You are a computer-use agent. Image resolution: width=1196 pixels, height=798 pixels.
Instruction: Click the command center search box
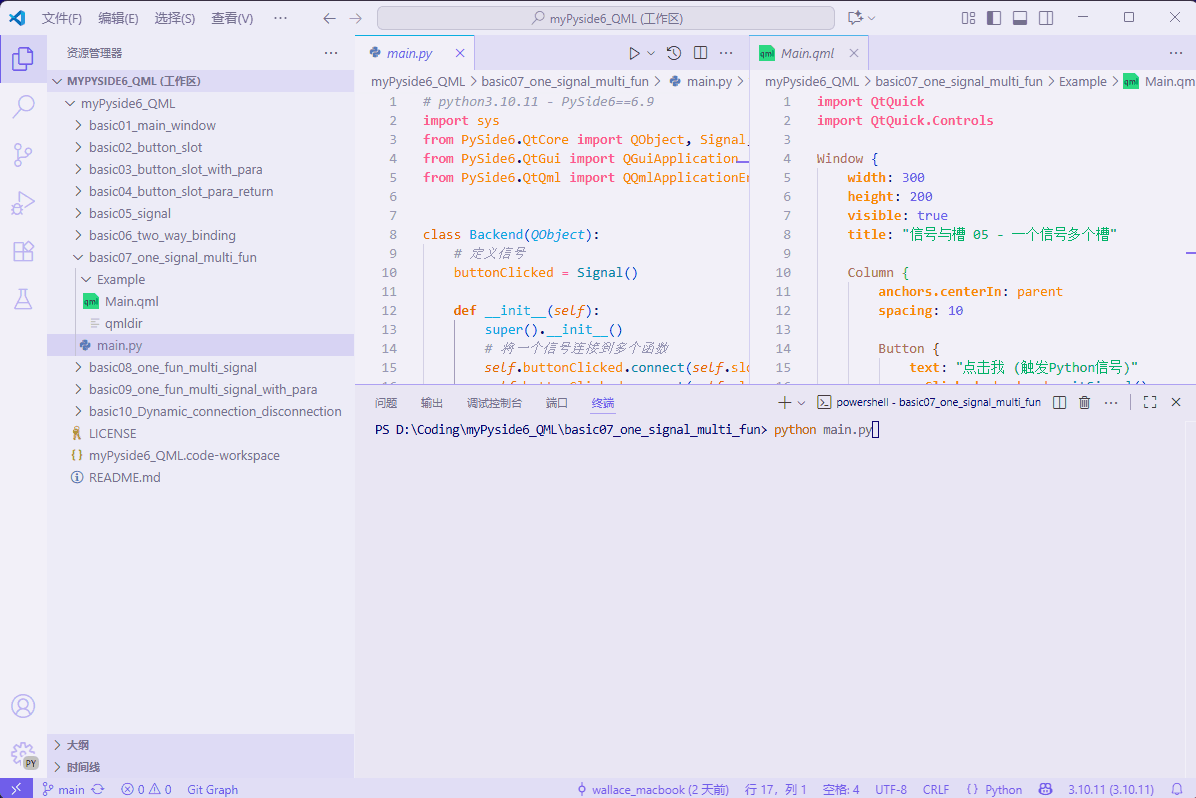click(x=606, y=18)
